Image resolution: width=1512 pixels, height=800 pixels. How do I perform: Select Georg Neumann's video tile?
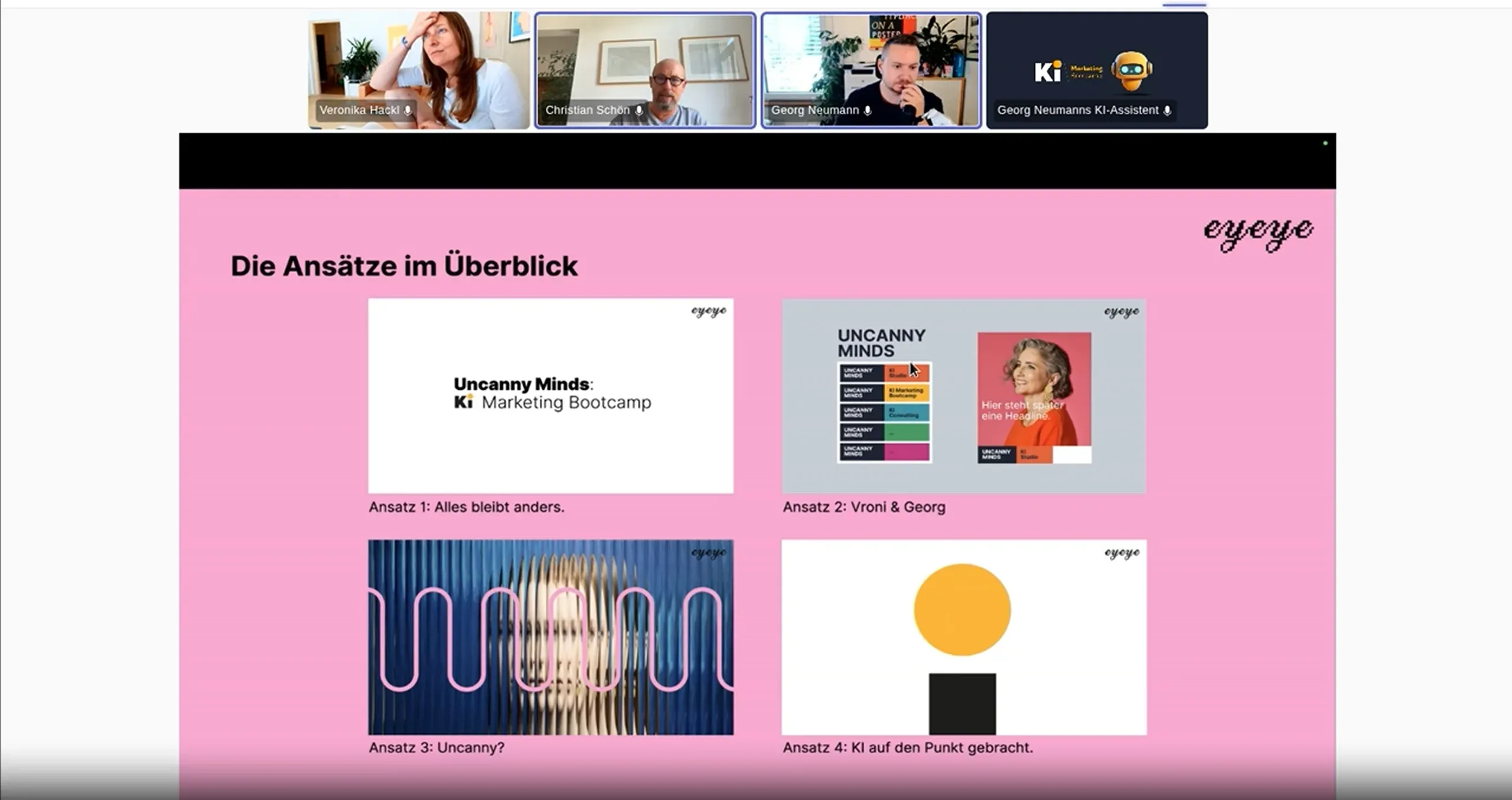[x=871, y=70]
